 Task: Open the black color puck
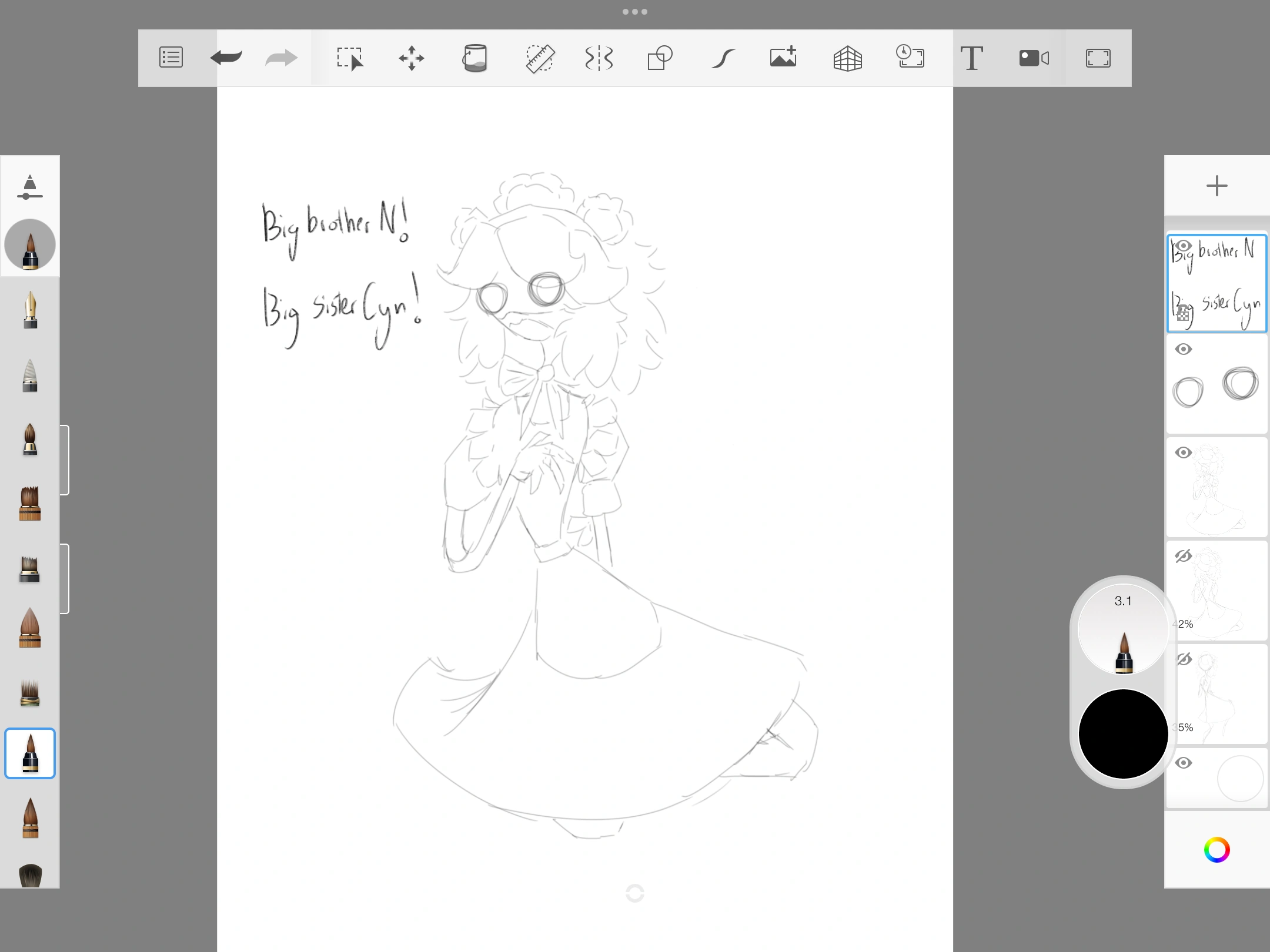point(1123,733)
